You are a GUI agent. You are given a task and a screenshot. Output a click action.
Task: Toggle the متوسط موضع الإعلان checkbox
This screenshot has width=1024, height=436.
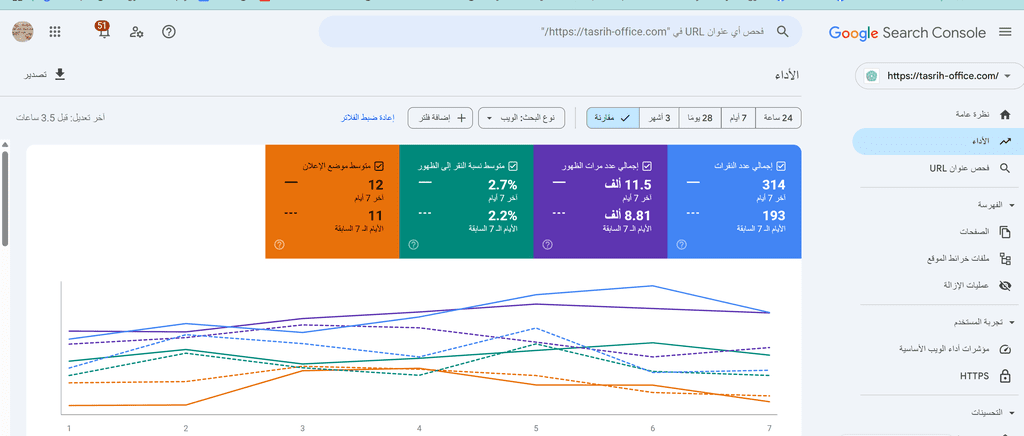tap(379, 166)
